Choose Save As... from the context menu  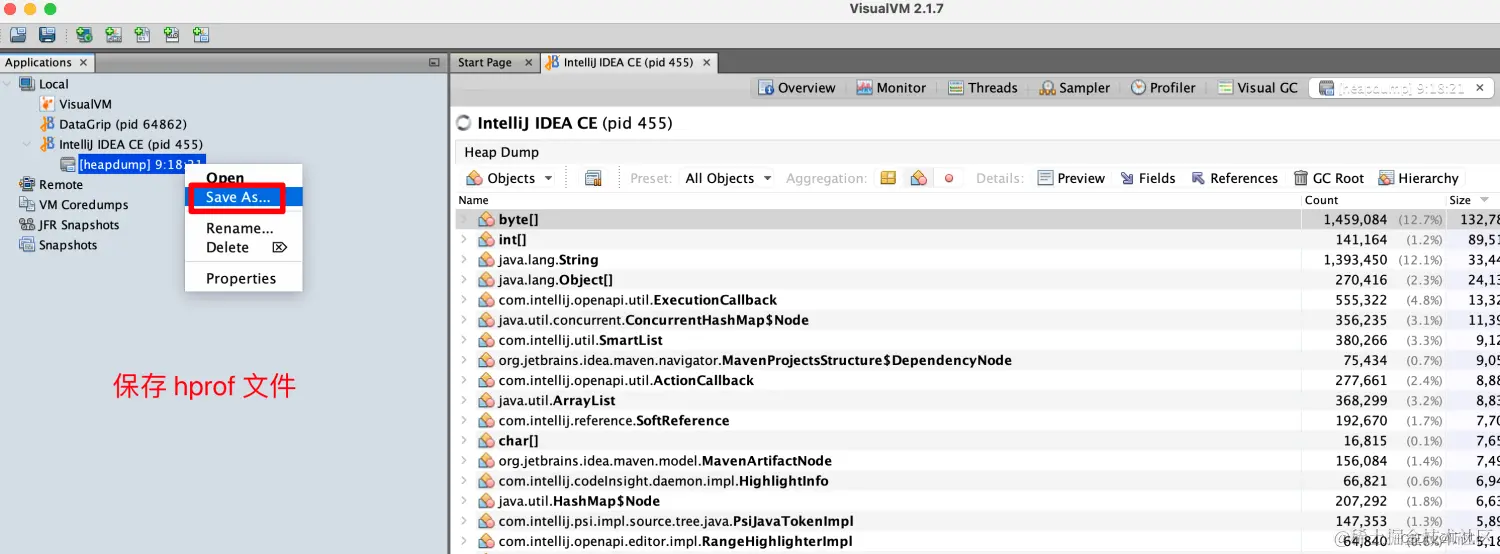243,197
